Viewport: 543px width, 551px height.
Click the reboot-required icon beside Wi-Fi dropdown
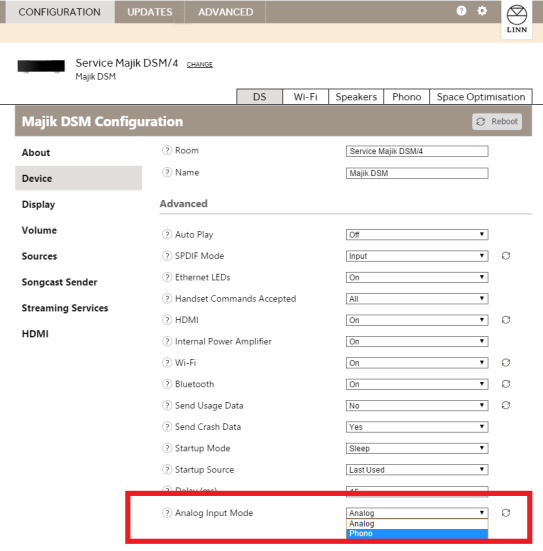(x=506, y=363)
